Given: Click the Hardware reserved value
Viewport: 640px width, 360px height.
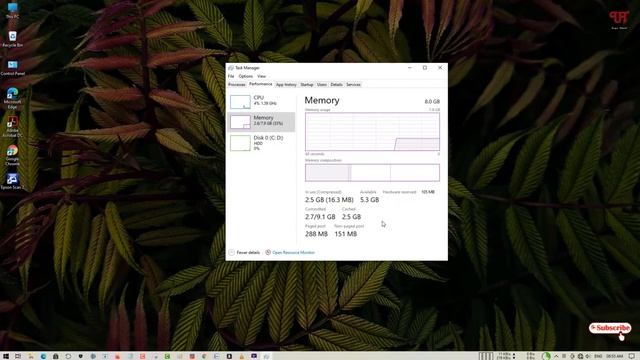Looking at the screenshot, I should 428,192.
